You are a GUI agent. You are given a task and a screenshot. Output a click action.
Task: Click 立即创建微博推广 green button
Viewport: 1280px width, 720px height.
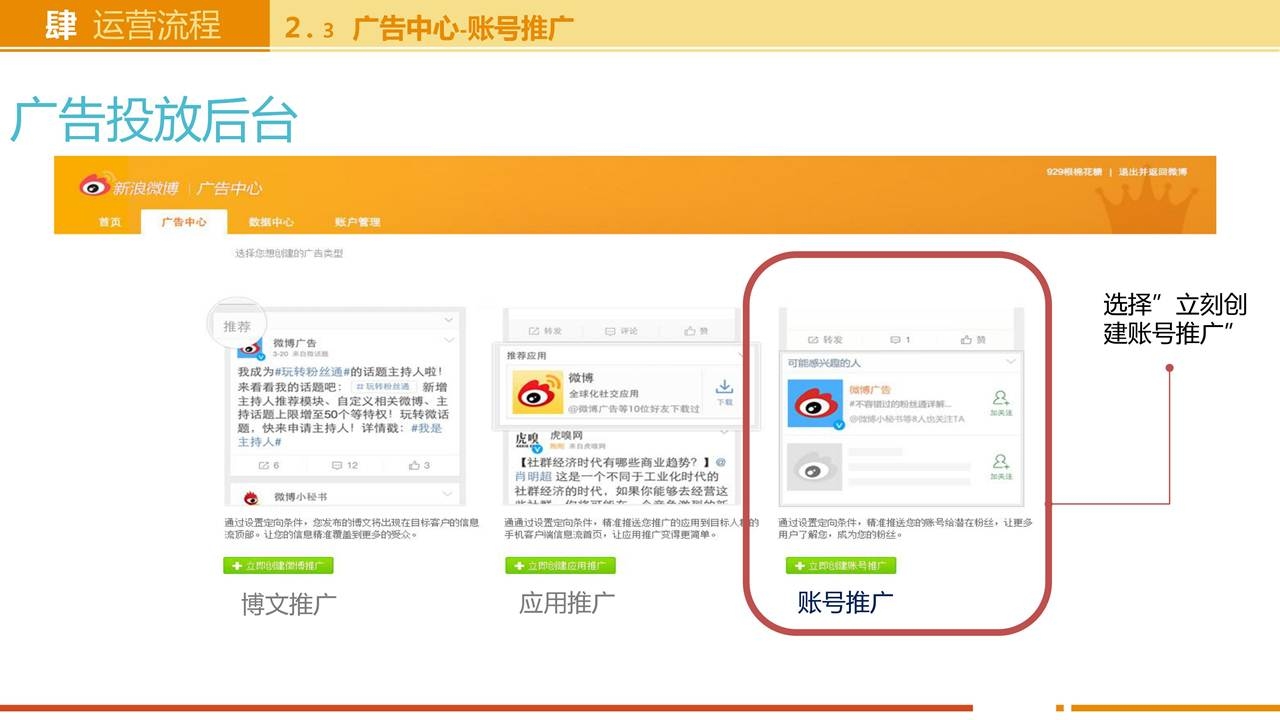pyautogui.click(x=278, y=566)
